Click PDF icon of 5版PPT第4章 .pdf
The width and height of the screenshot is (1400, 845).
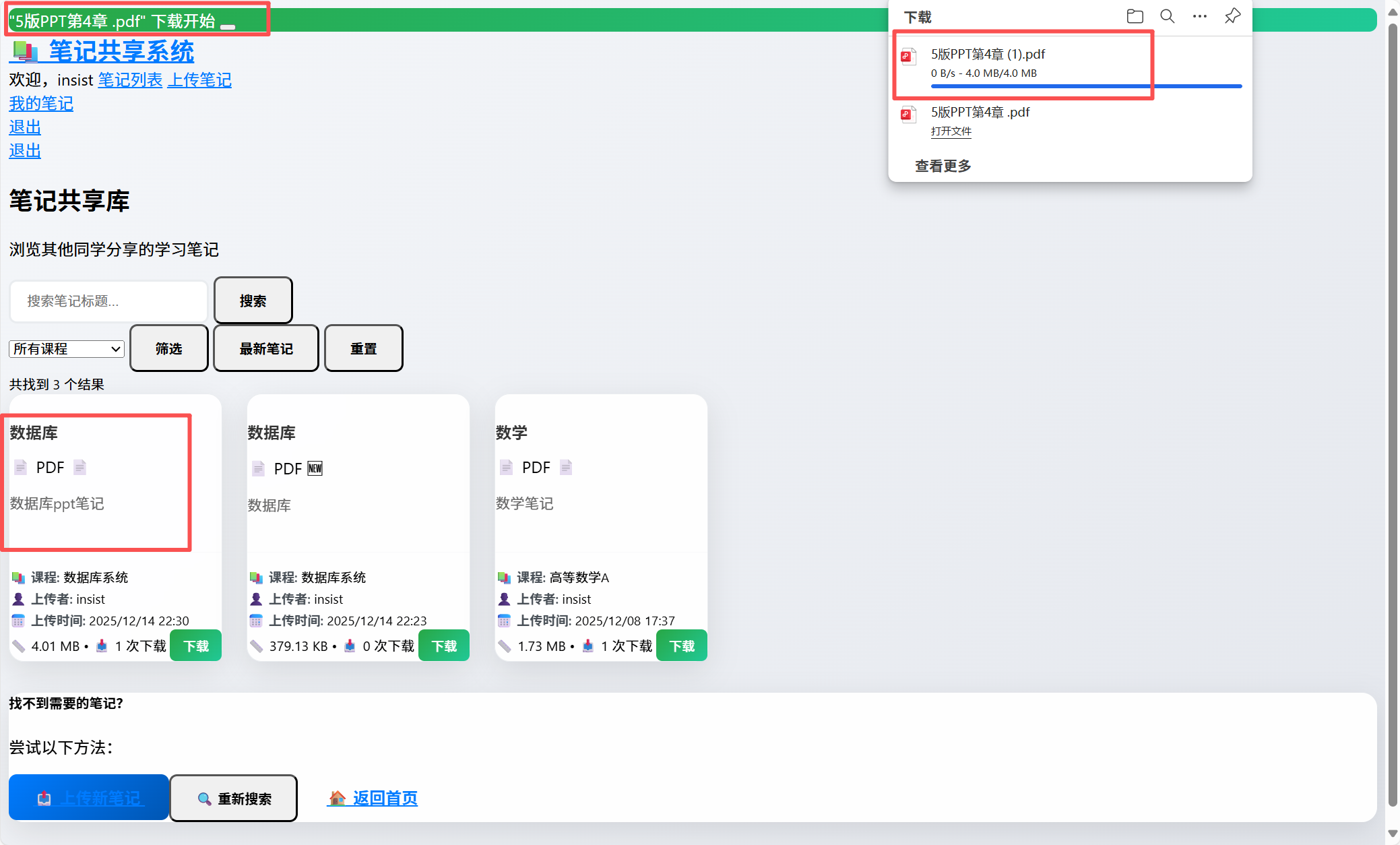pos(908,115)
